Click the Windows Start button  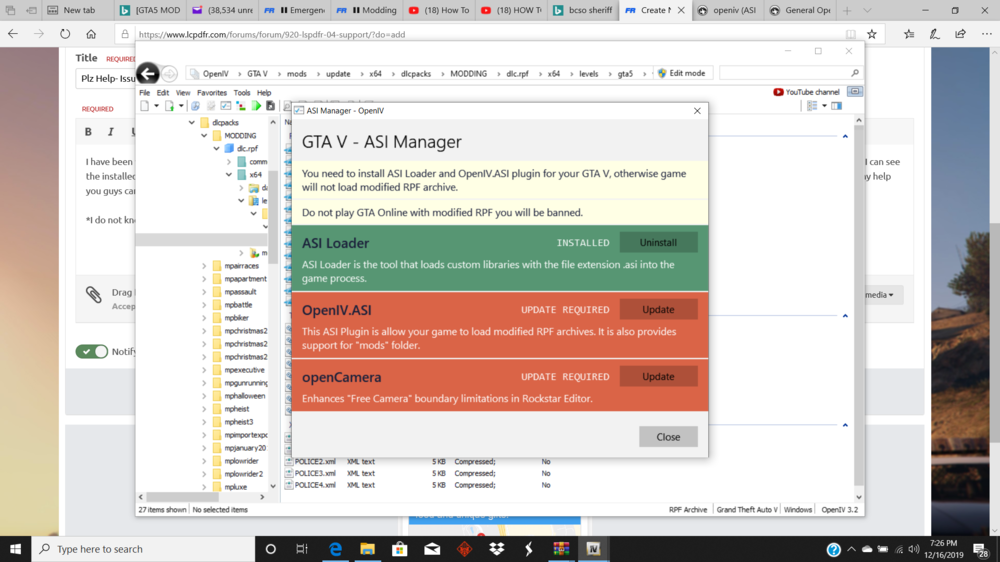coord(15,549)
